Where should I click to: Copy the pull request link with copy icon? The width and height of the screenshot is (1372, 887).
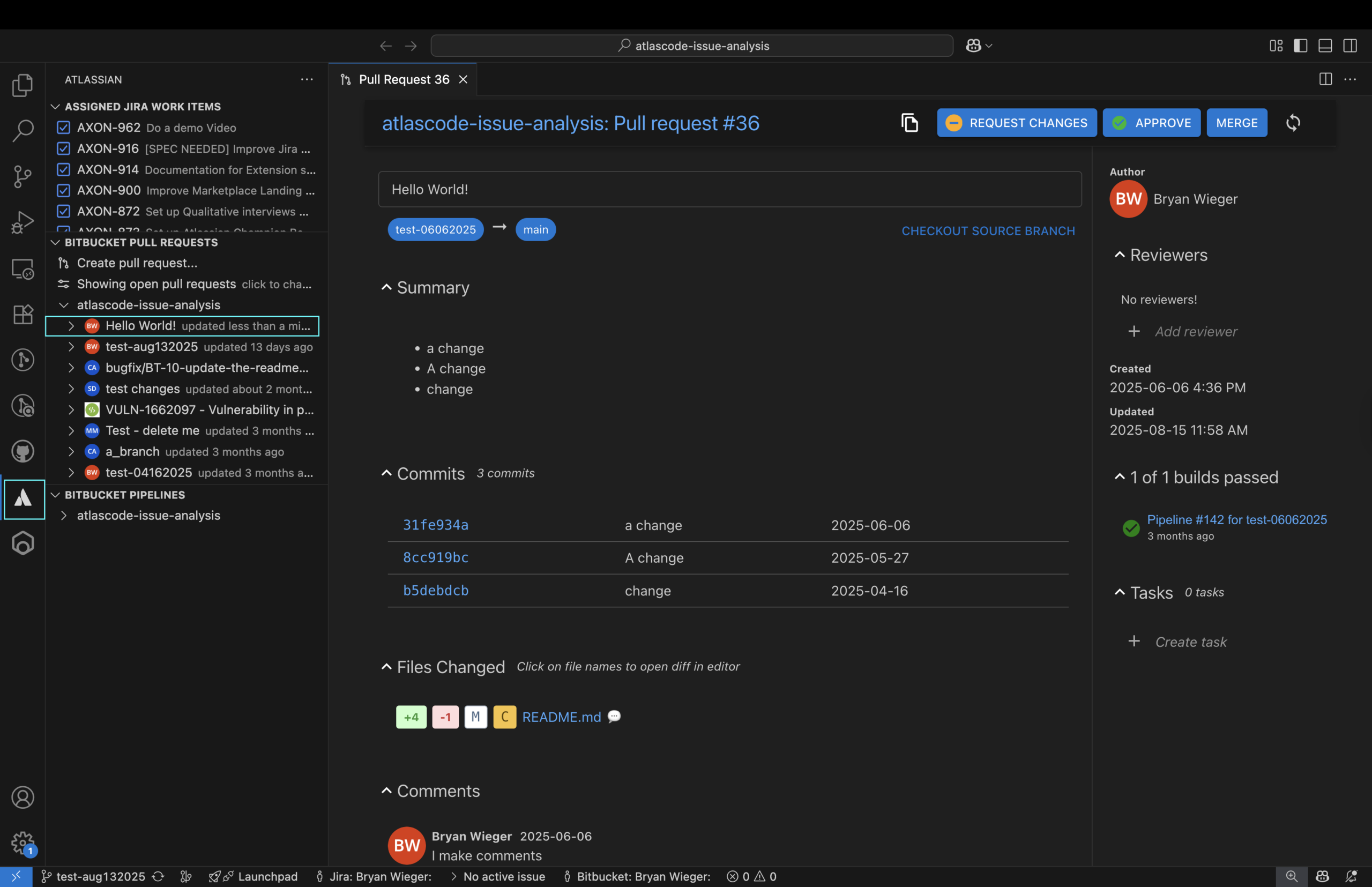coord(909,123)
